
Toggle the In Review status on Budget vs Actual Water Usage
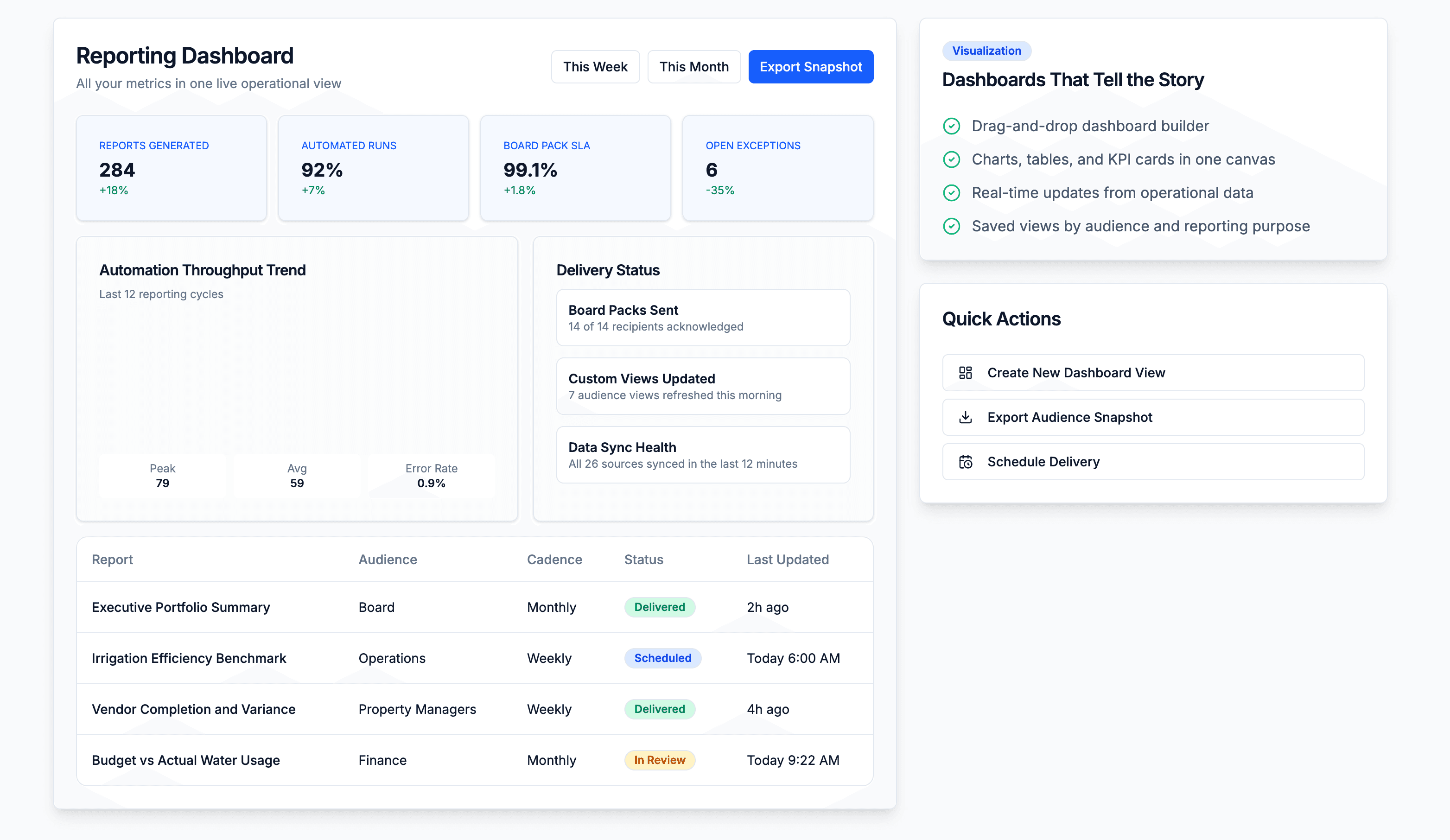(x=659, y=760)
